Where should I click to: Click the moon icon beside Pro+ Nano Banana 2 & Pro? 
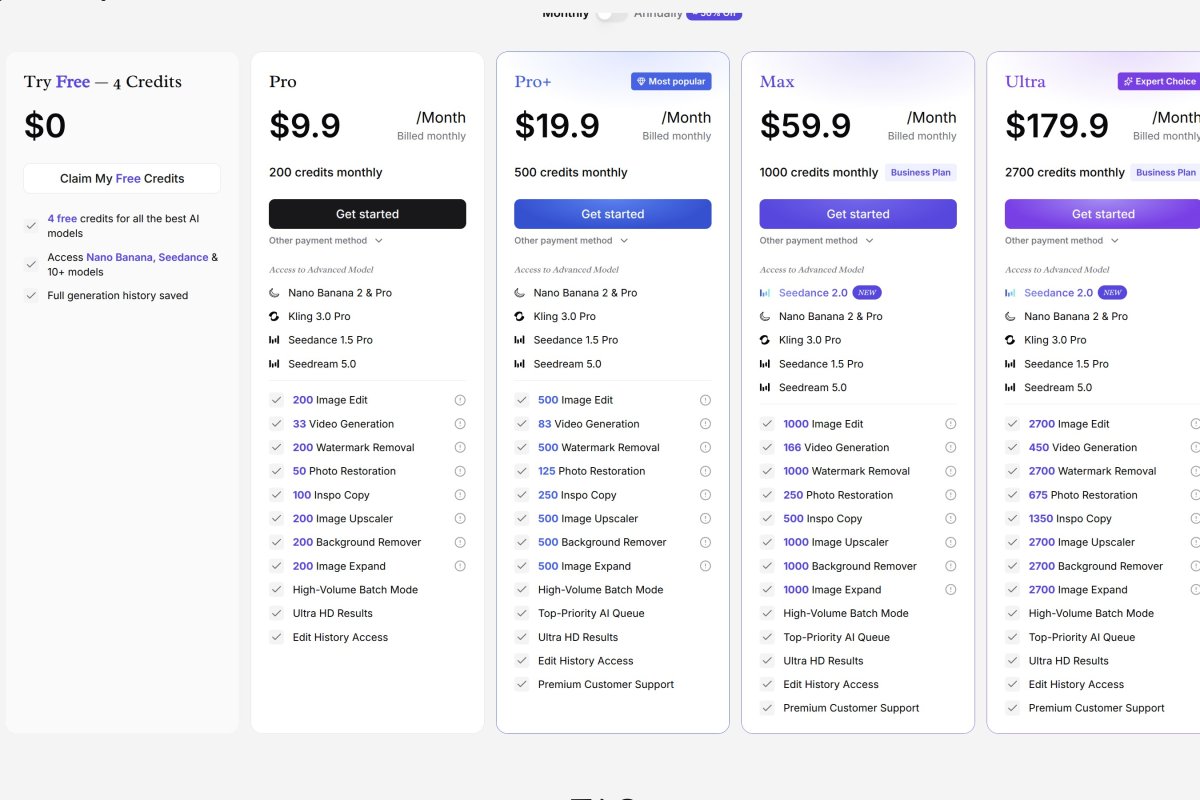(x=520, y=293)
